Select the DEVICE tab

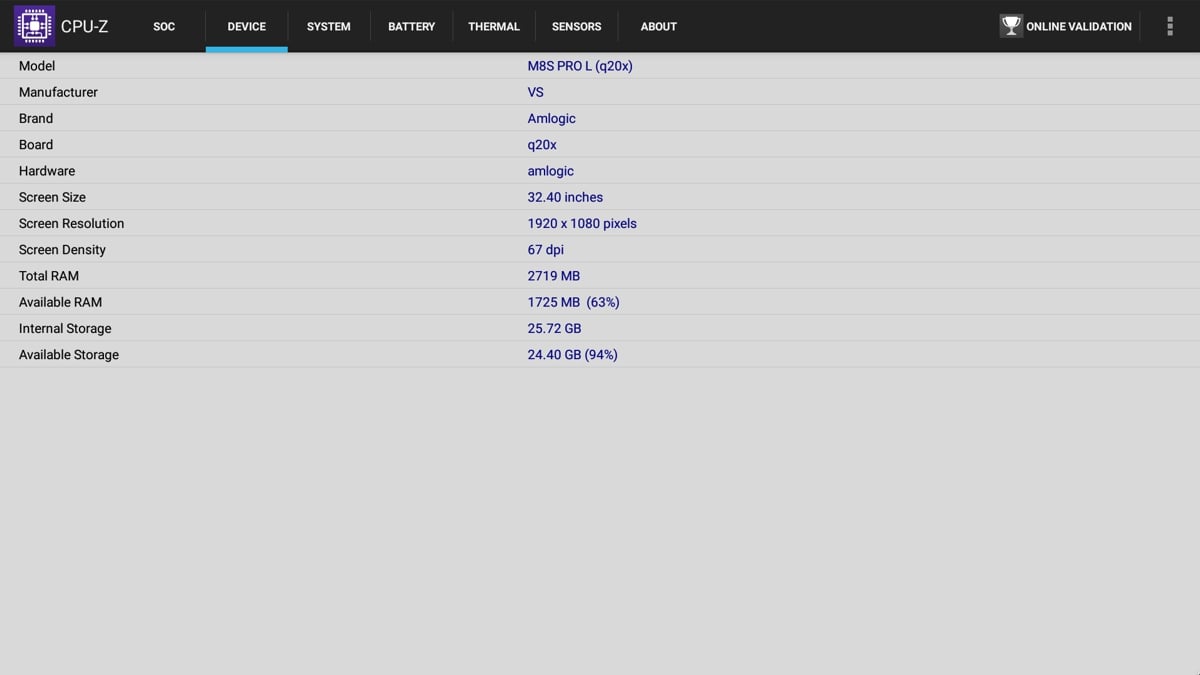click(246, 27)
